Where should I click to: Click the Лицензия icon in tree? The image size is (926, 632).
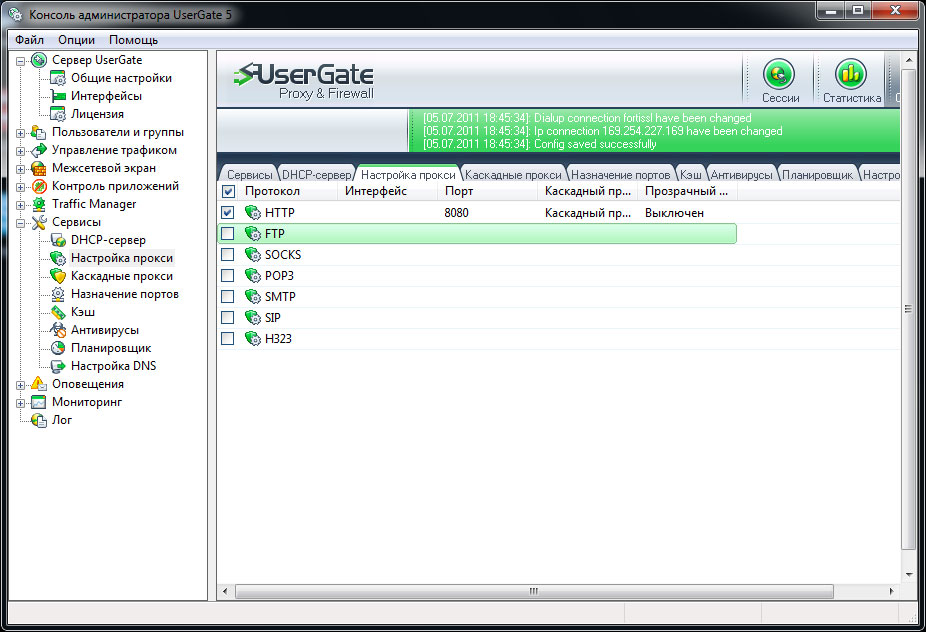coord(58,114)
